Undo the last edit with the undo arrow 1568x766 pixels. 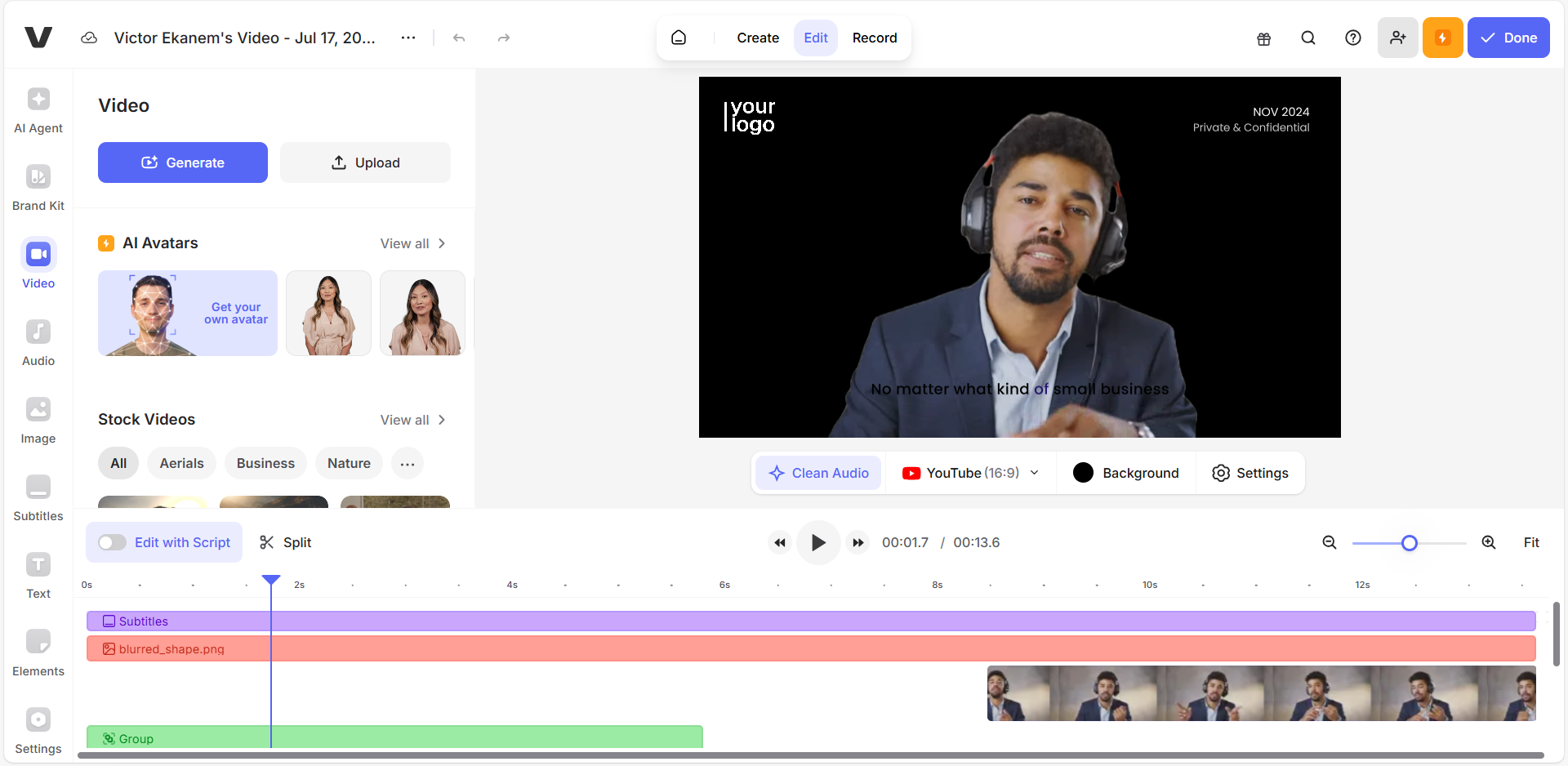coord(459,38)
